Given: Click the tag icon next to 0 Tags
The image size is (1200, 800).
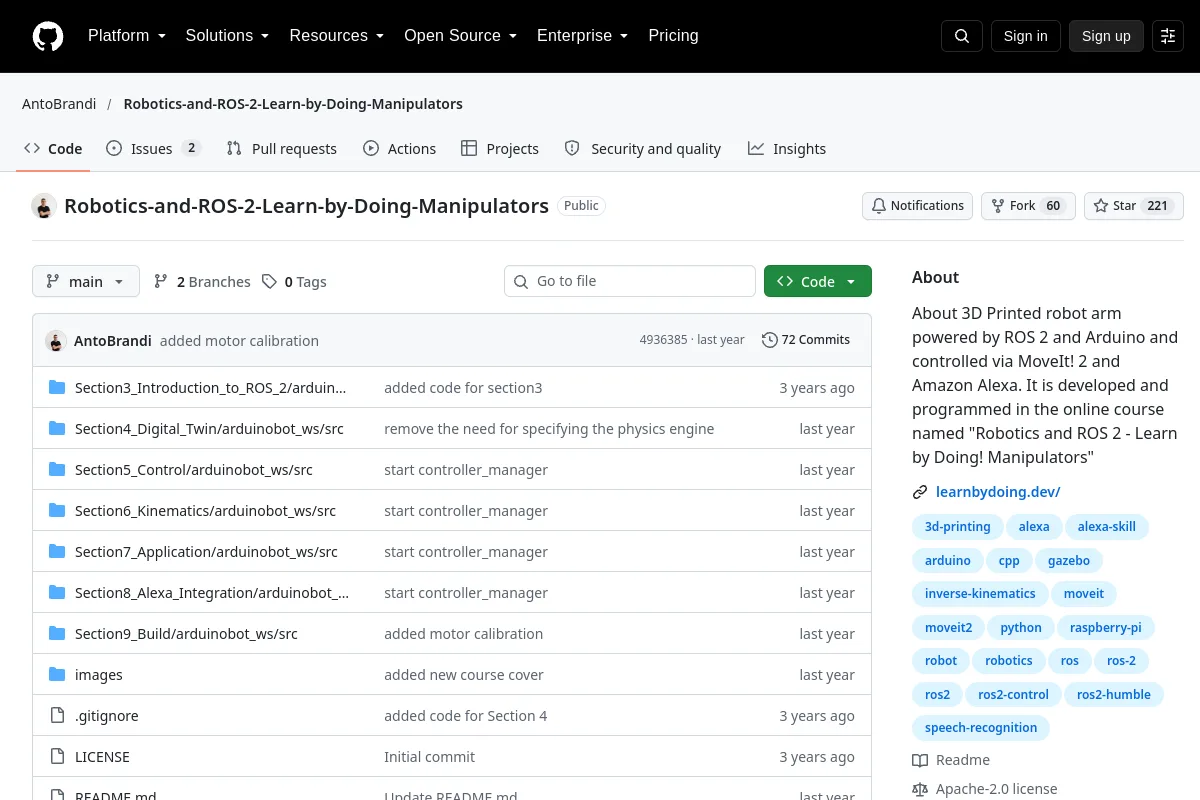Looking at the screenshot, I should point(269,282).
